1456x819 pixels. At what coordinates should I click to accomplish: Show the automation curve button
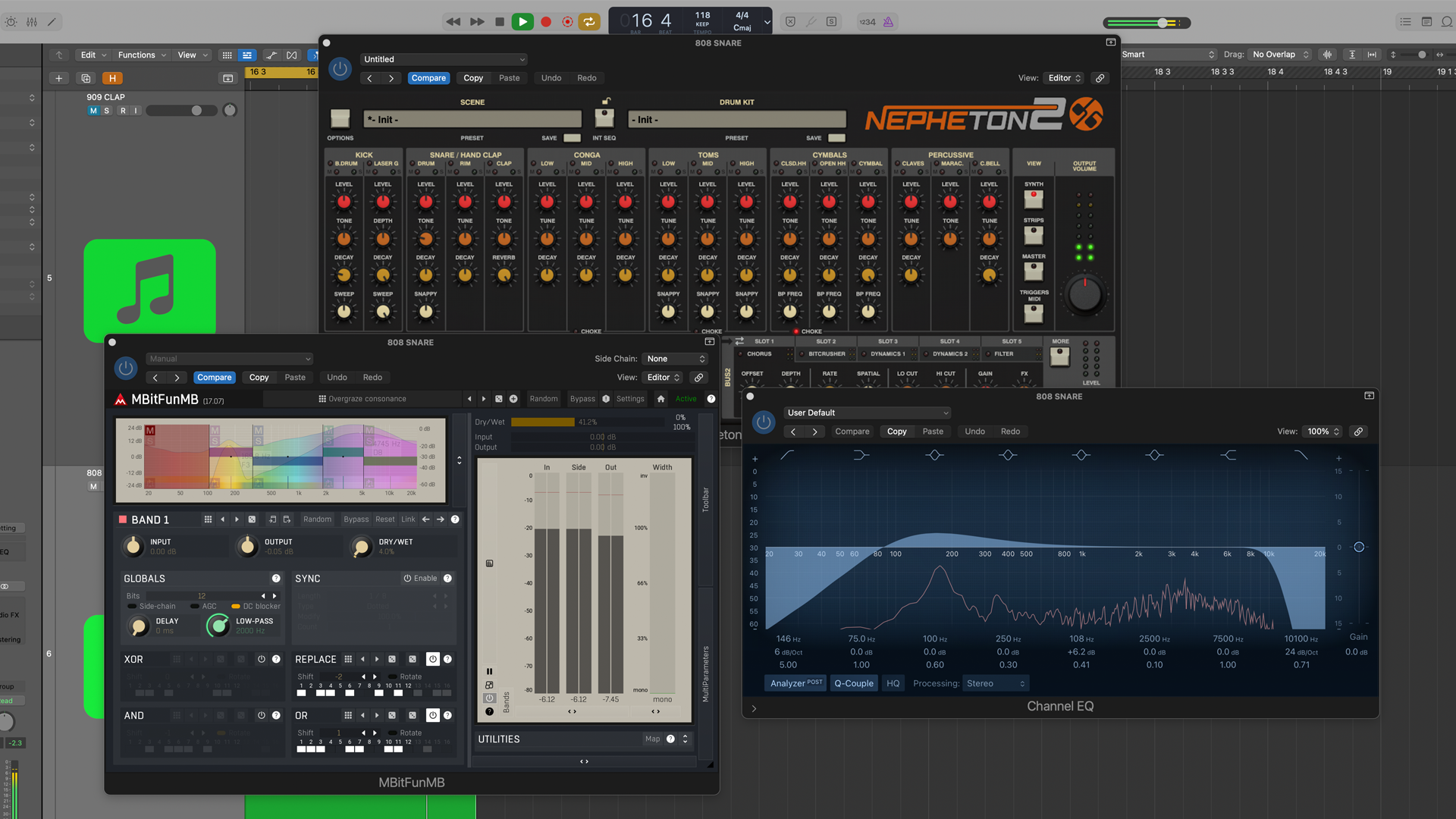click(x=271, y=55)
